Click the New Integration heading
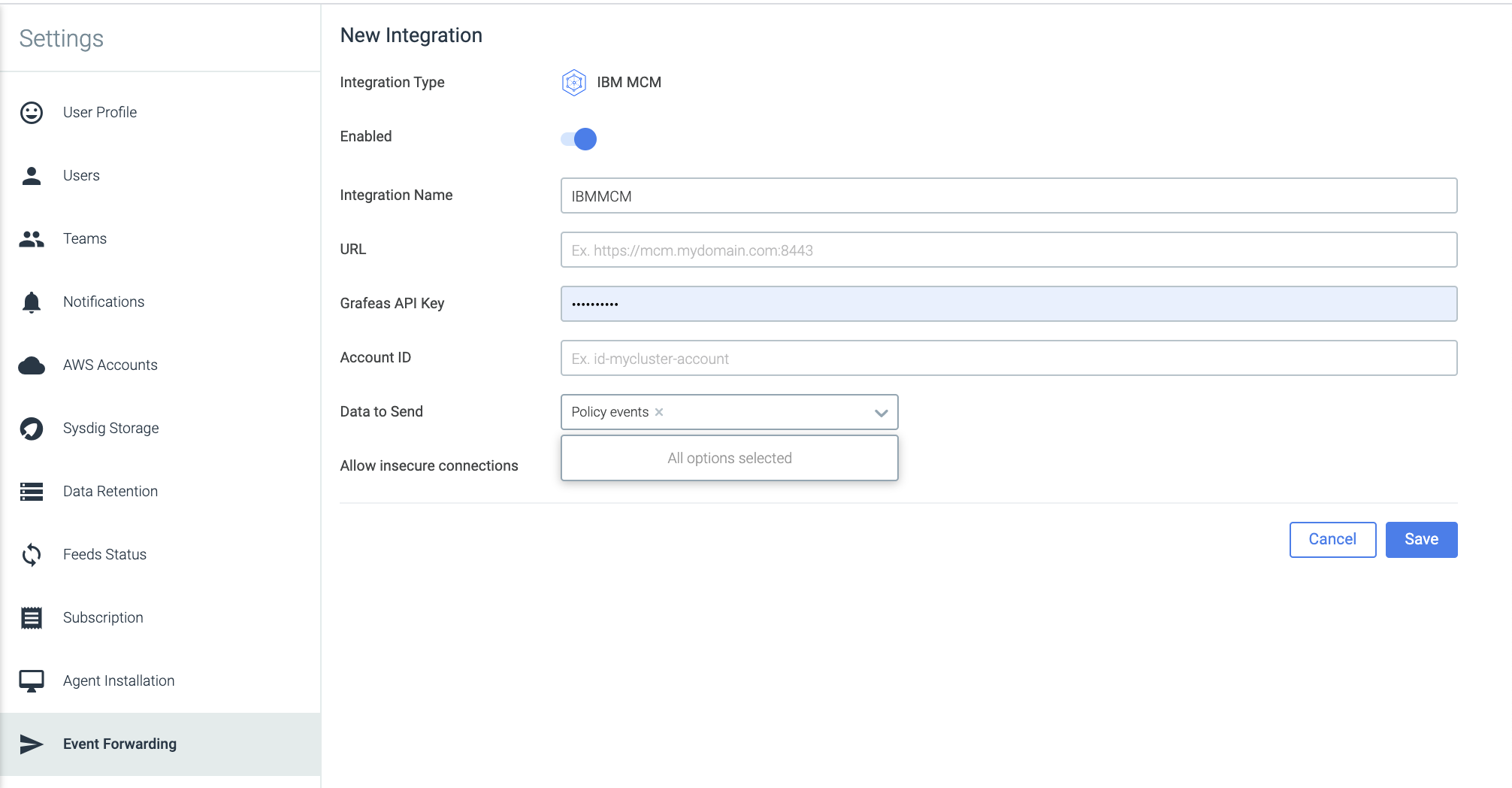1512x788 pixels. pyautogui.click(x=411, y=35)
